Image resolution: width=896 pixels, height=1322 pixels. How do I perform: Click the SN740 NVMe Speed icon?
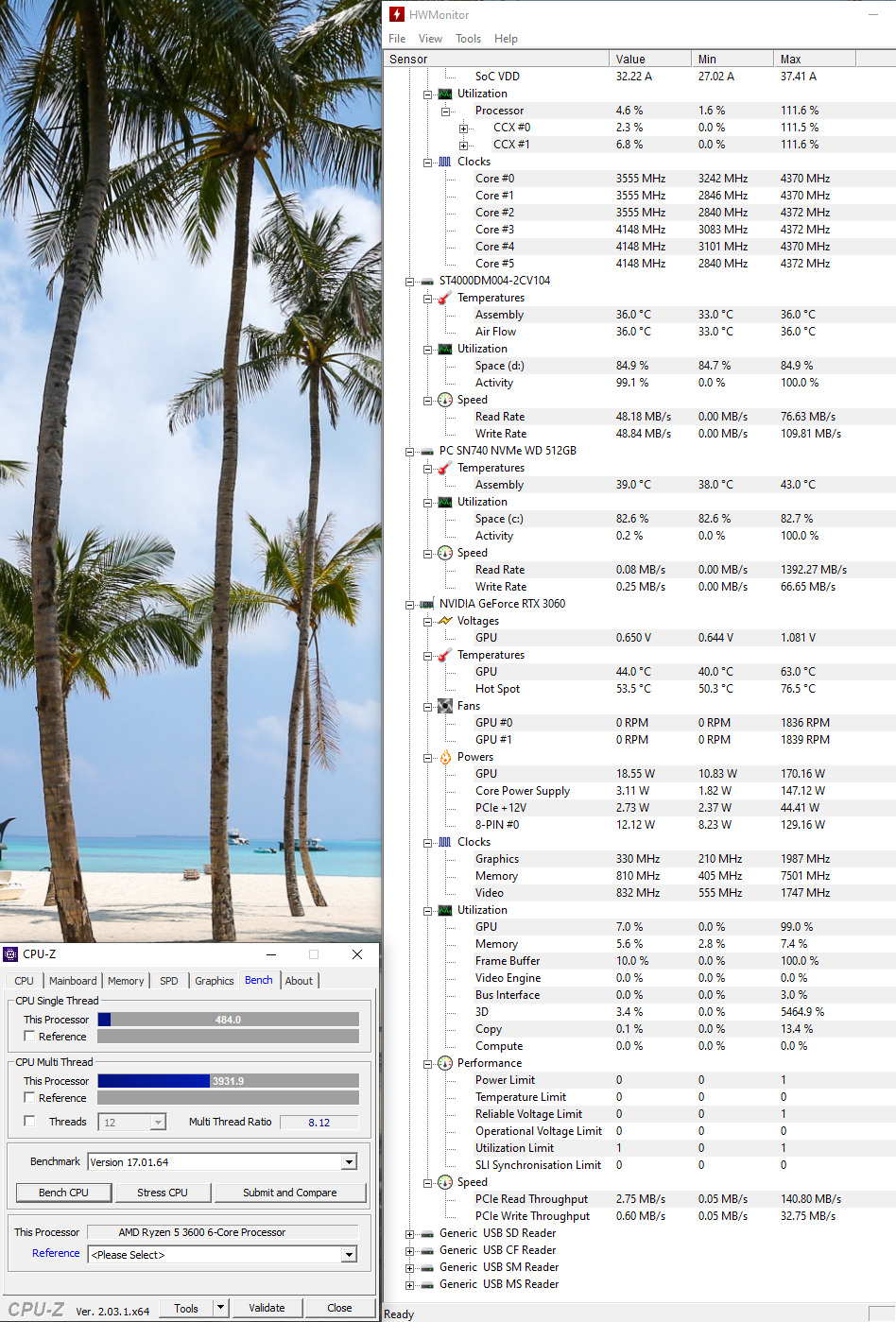tap(445, 553)
